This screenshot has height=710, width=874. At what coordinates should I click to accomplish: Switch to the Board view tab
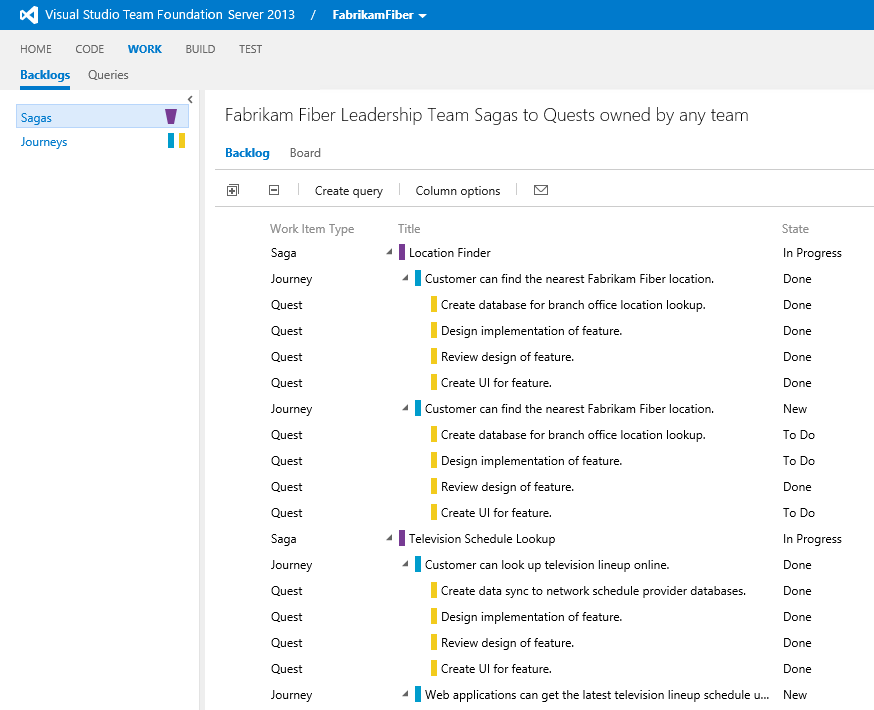click(x=305, y=153)
